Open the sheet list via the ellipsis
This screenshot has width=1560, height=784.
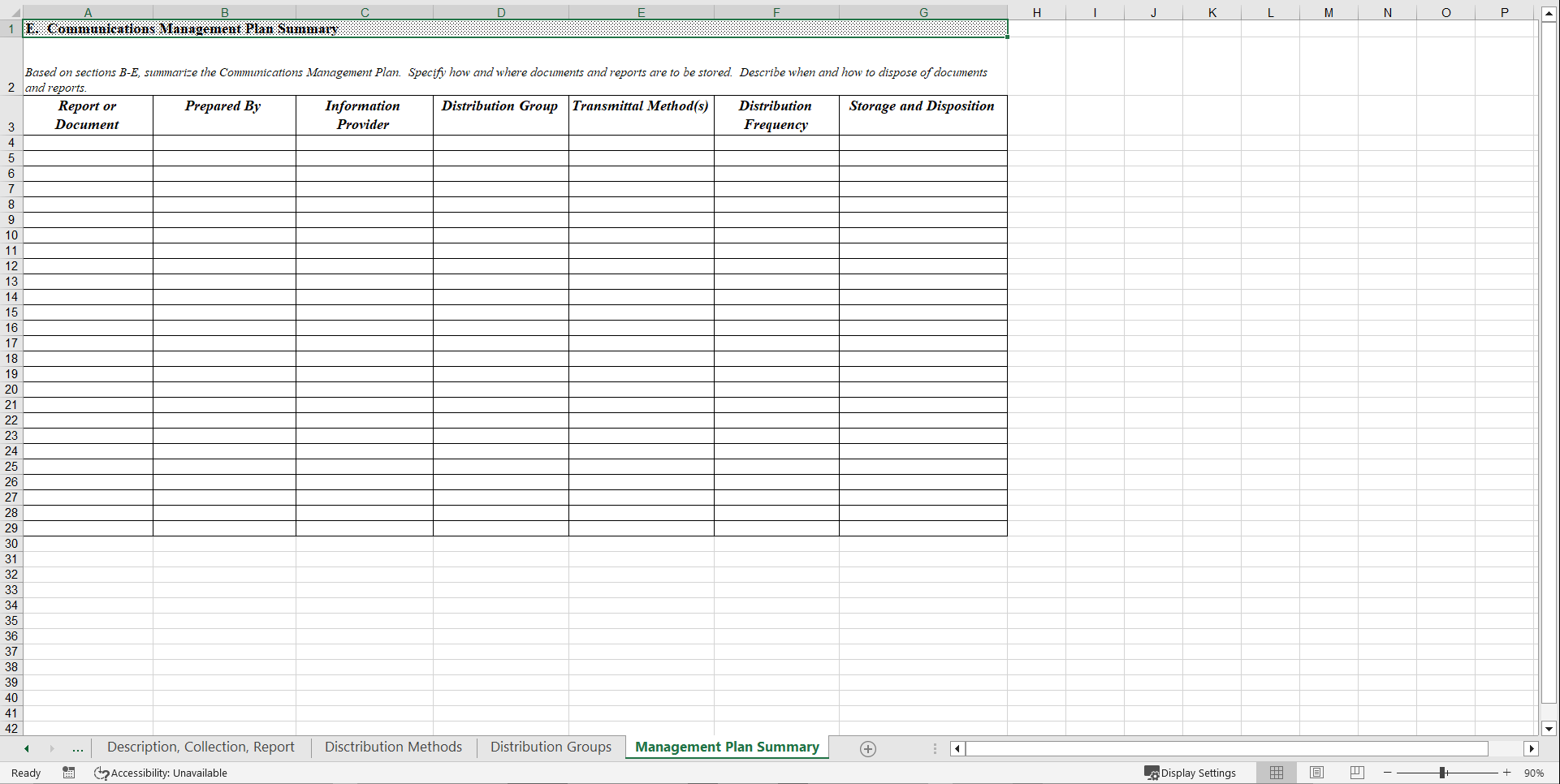pyautogui.click(x=77, y=748)
